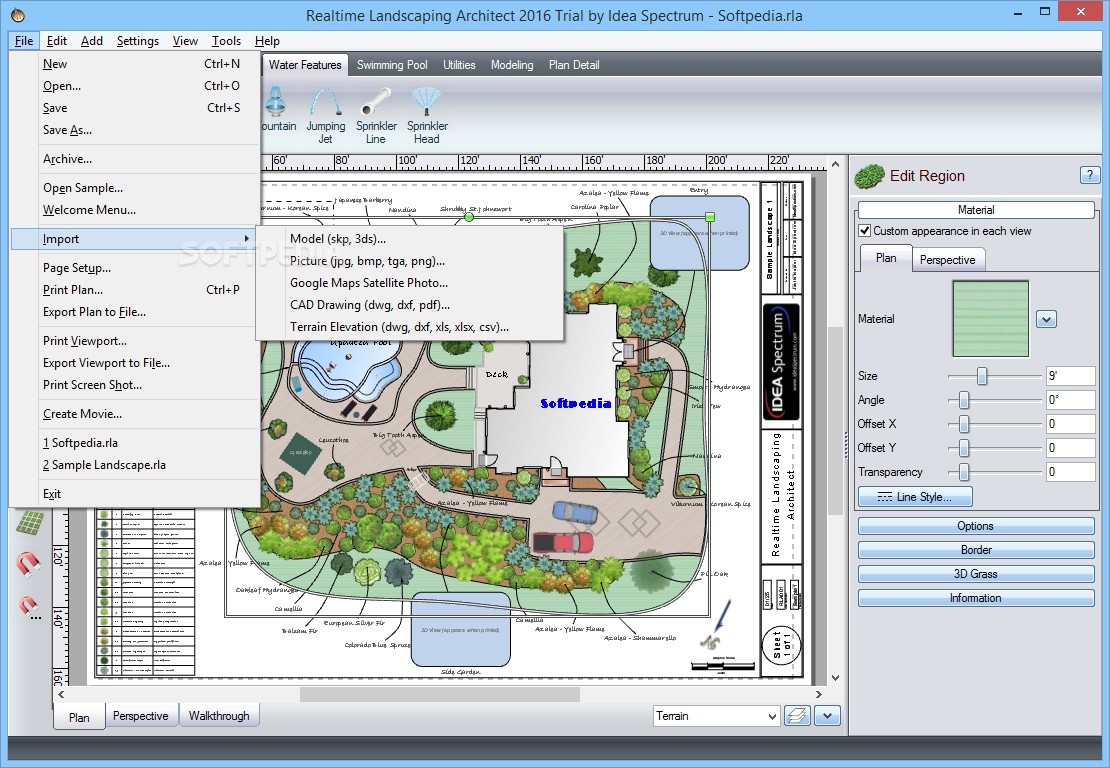Choose Export Plan to File...
Screen dimensions: 1110x768
click(x=135, y=311)
